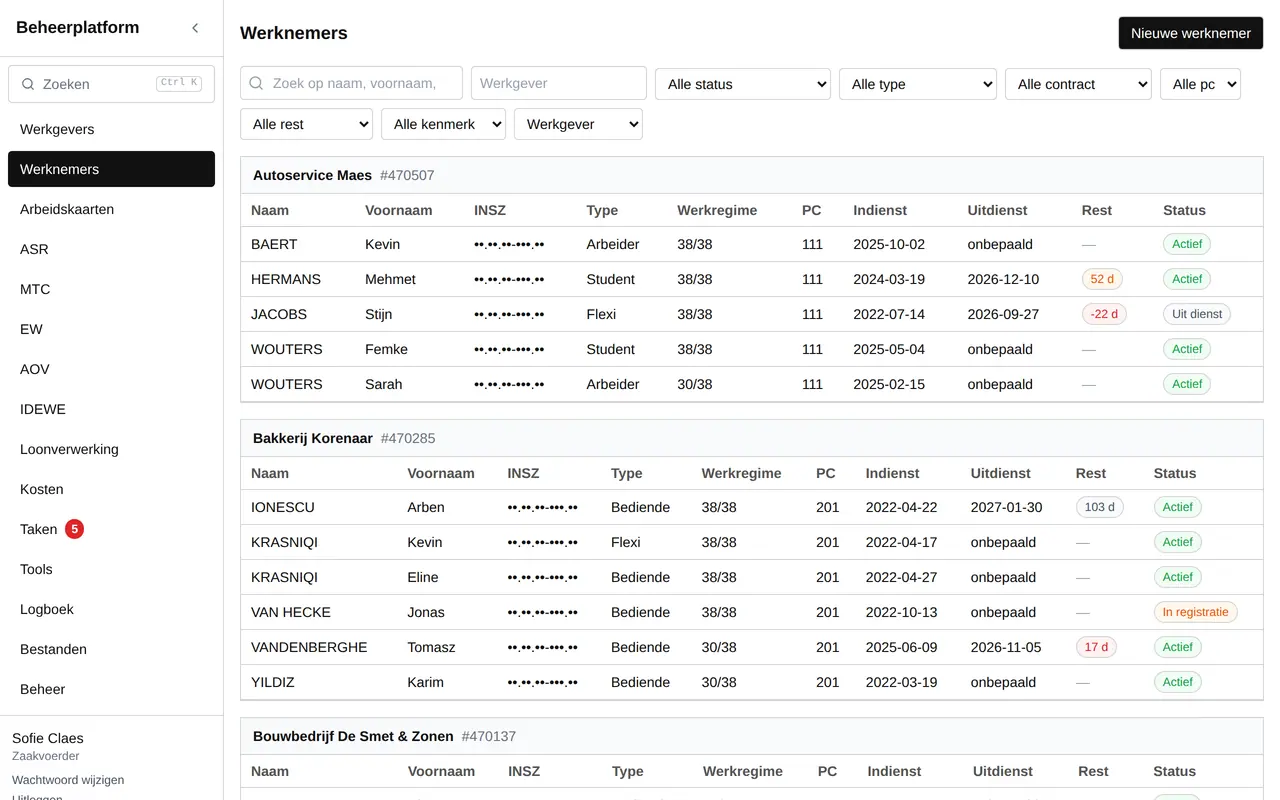Click the Bouwbedrijf De Smet & Zonen header
1280x800 pixels.
pyautogui.click(x=752, y=736)
